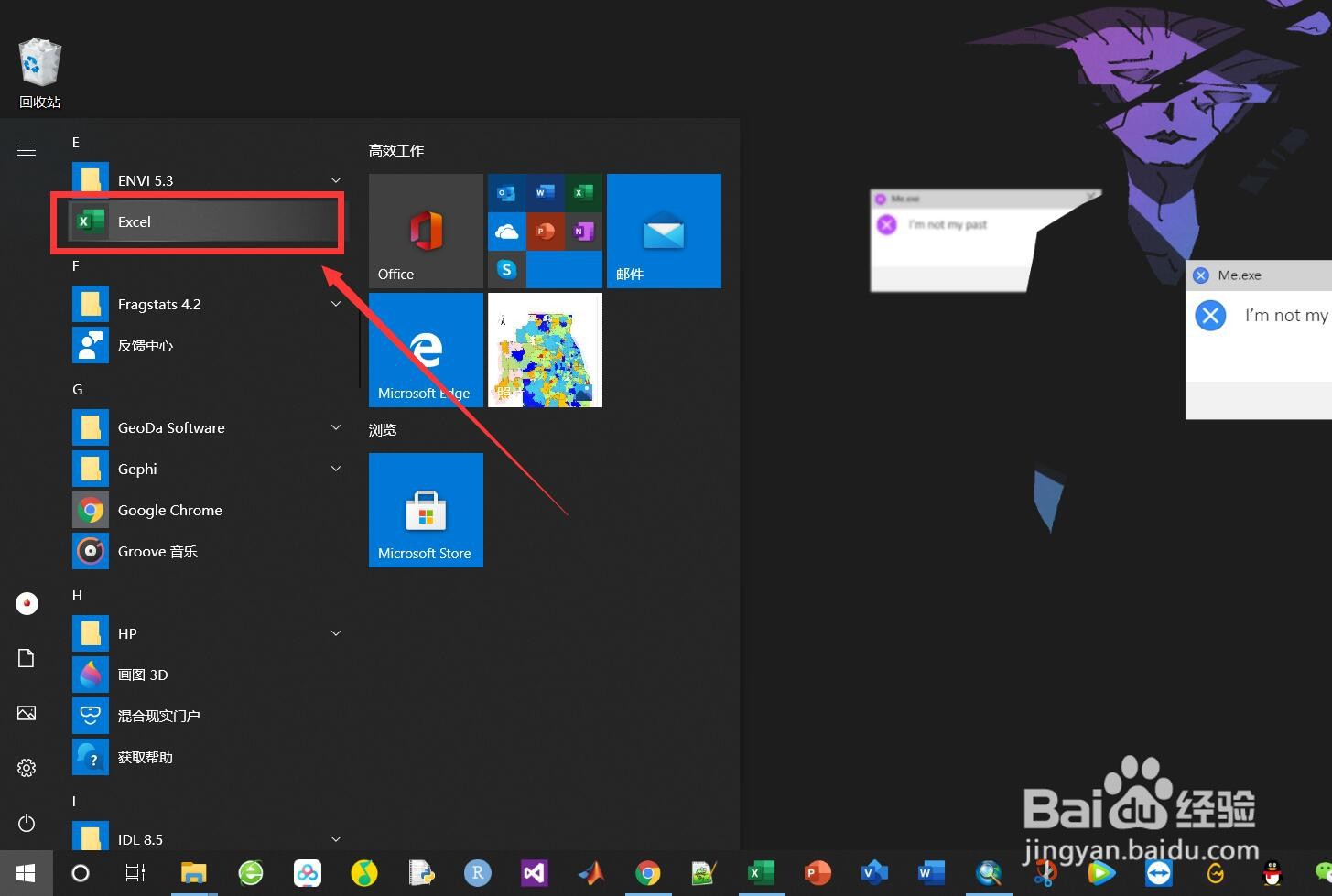Click the Office tile
This screenshot has height=896, width=1332.
(x=426, y=231)
